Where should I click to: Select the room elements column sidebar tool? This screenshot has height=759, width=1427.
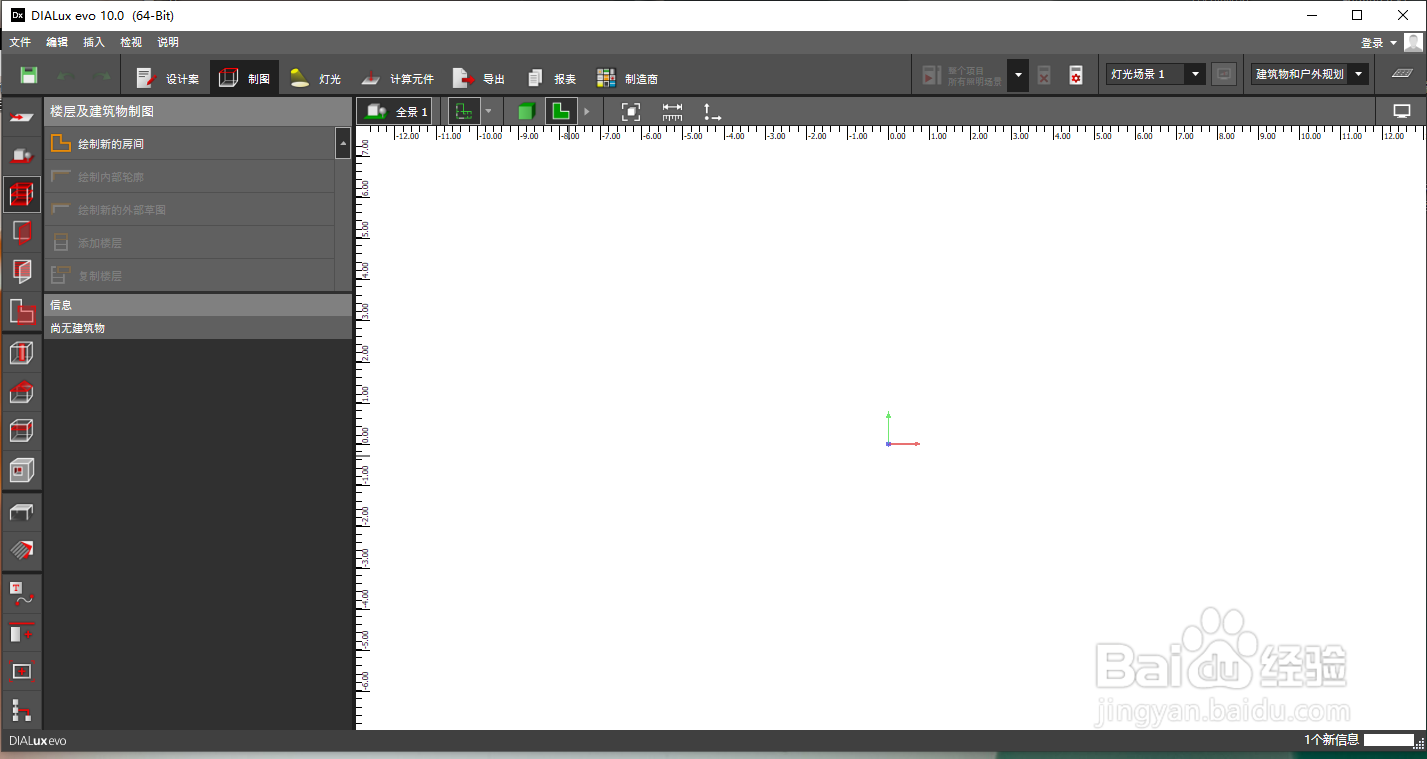coord(22,353)
